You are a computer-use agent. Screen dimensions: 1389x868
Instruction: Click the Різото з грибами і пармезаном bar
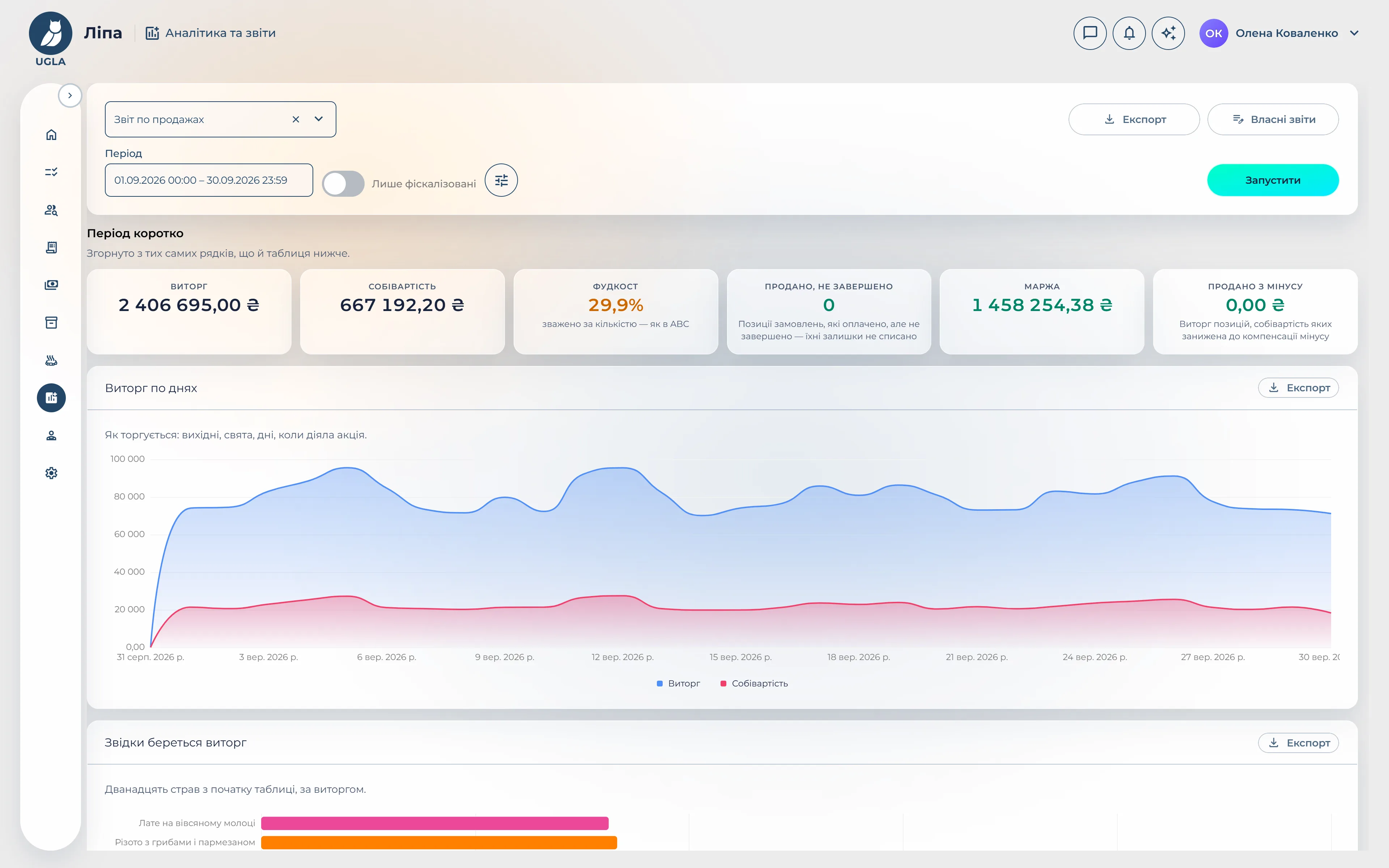[439, 843]
